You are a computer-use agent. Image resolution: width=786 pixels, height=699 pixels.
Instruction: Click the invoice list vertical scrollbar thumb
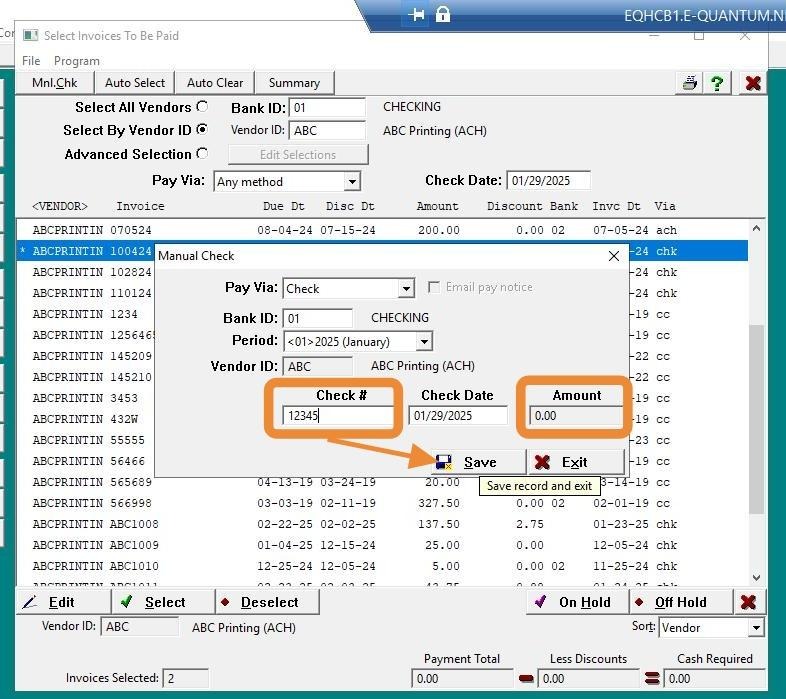pos(756,419)
